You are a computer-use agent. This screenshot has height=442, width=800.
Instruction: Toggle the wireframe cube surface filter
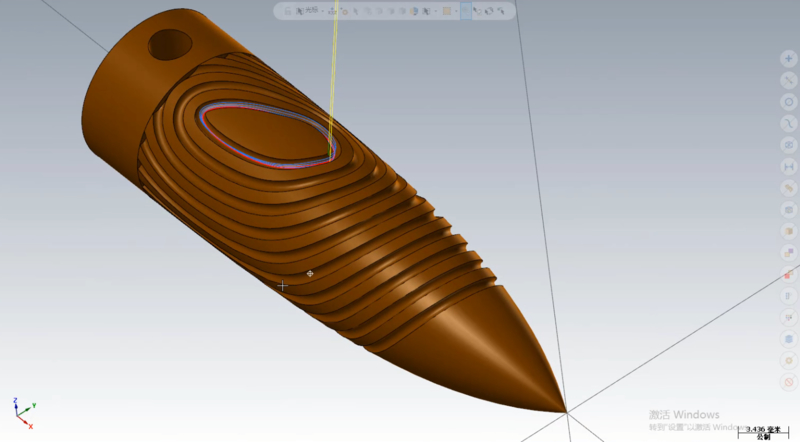(x=789, y=145)
